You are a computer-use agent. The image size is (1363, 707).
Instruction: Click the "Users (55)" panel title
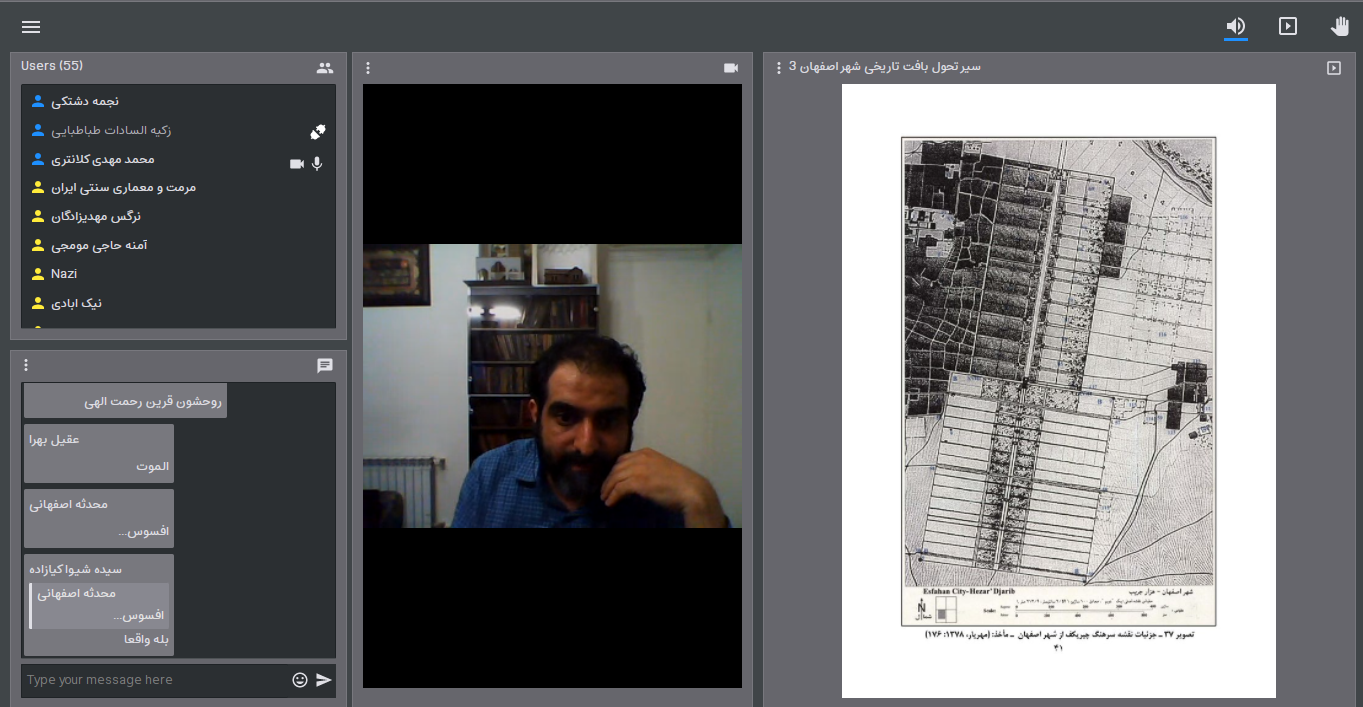click(x=52, y=66)
